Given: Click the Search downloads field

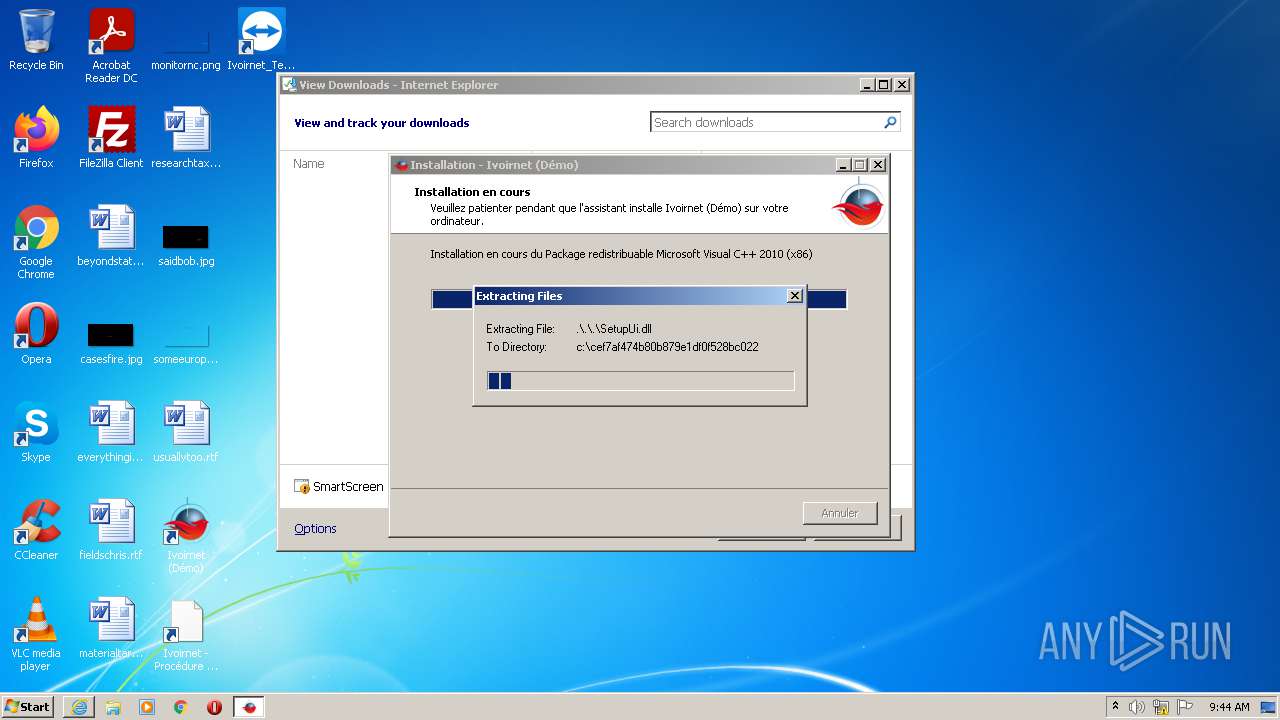Looking at the screenshot, I should pos(766,122).
